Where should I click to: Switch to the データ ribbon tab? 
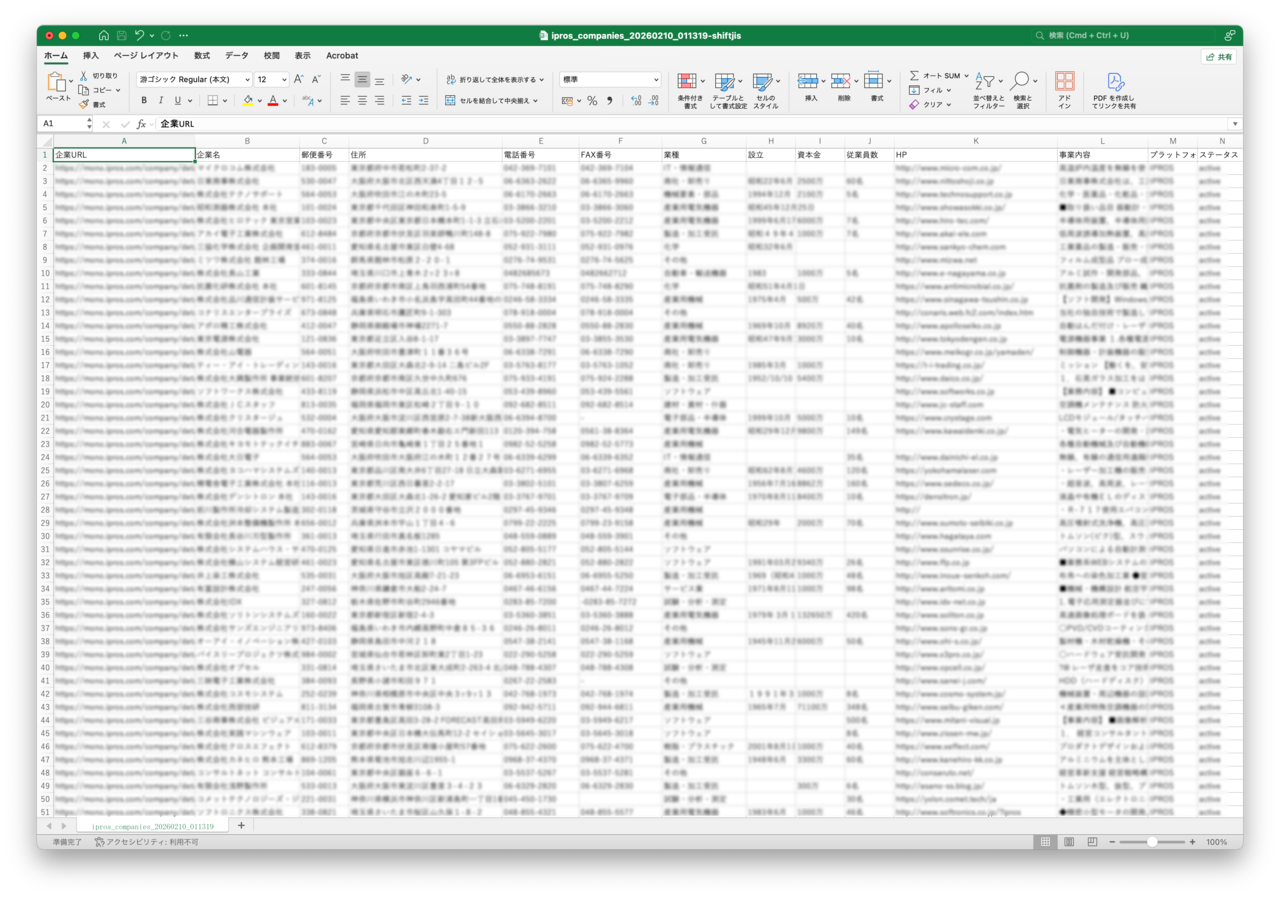click(236, 56)
